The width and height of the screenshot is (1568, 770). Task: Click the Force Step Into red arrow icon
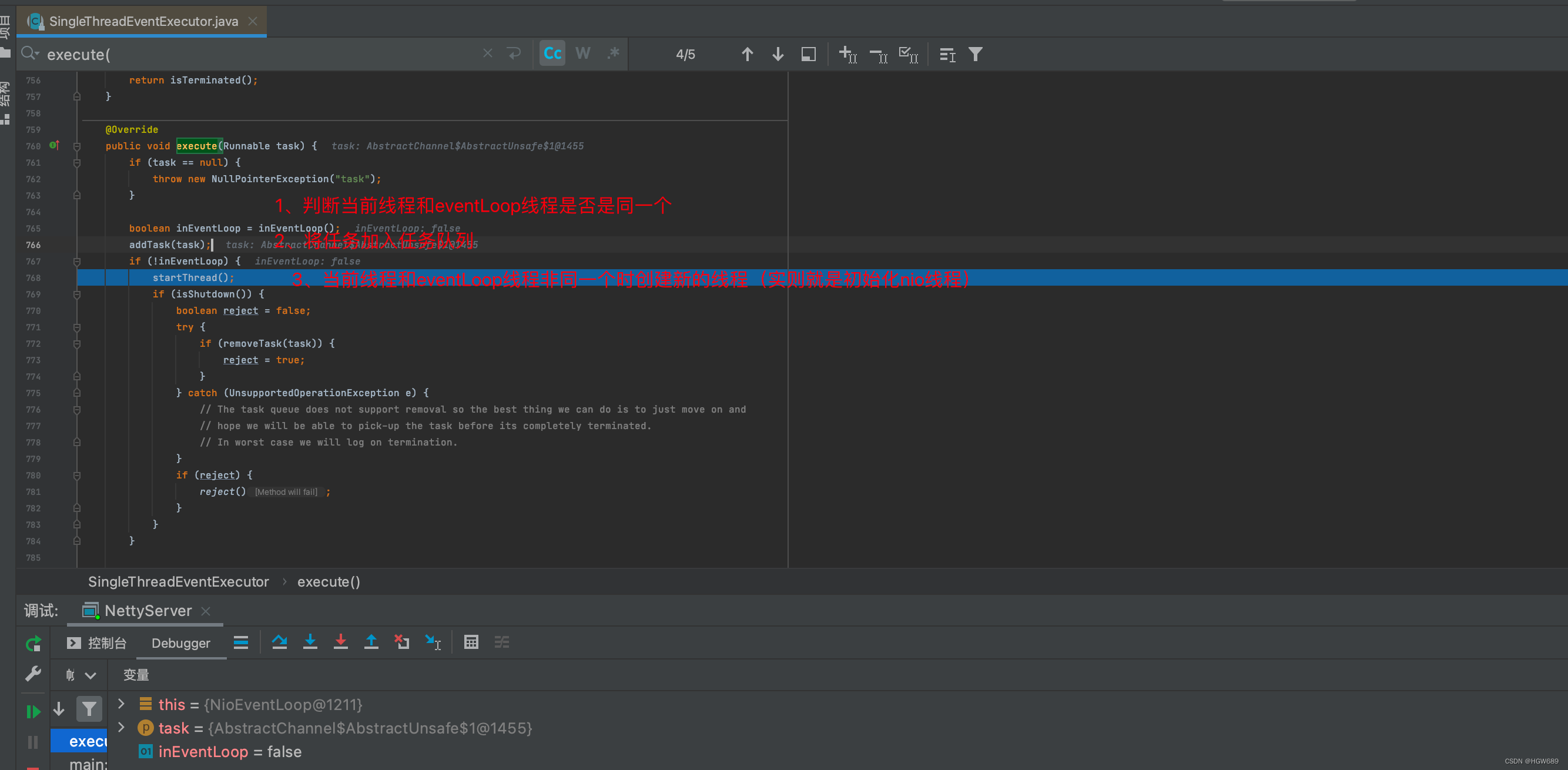click(x=340, y=641)
